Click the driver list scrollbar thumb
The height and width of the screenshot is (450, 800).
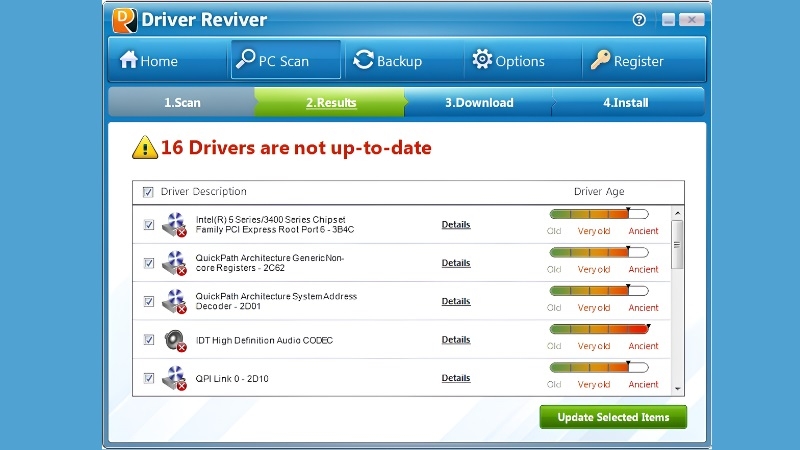pyautogui.click(x=677, y=245)
